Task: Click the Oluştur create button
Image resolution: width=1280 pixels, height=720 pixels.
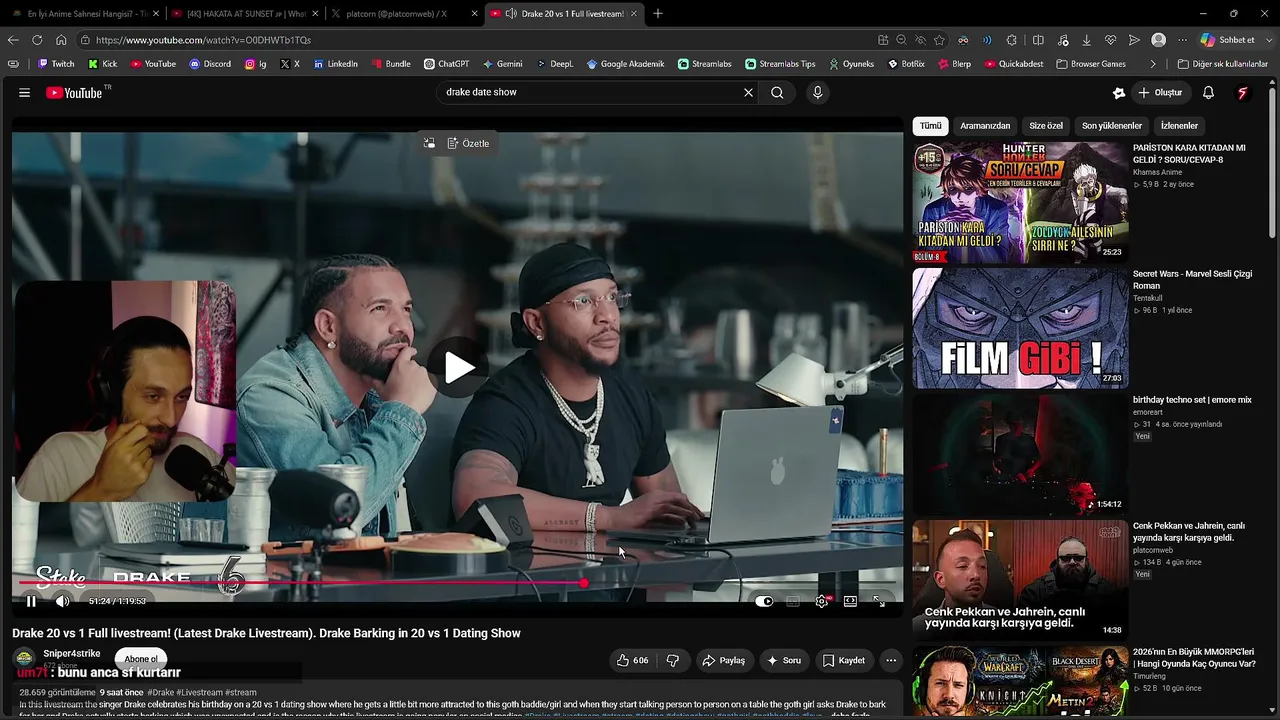Action: pos(1160,93)
